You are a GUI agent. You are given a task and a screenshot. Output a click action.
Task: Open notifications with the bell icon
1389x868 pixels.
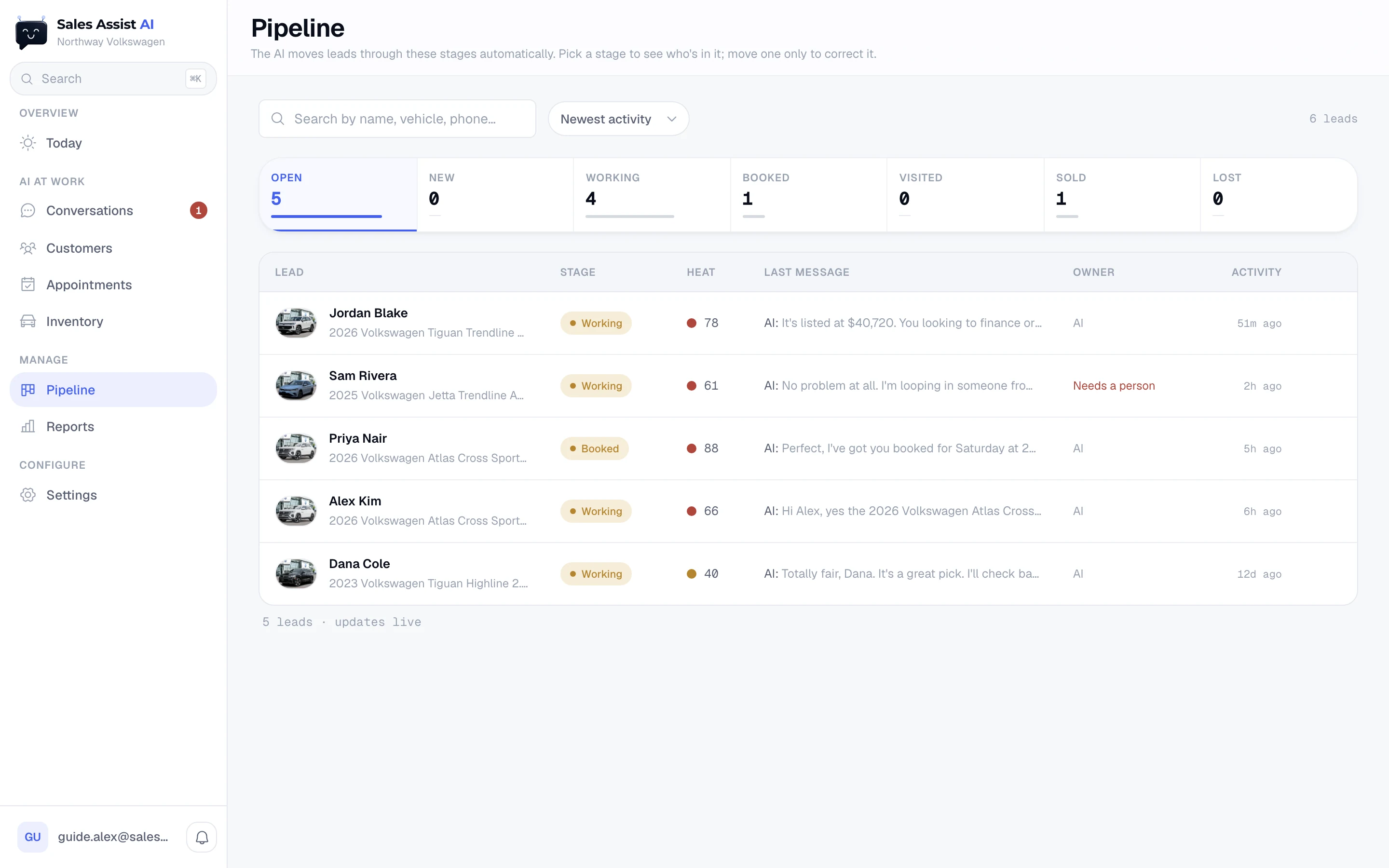point(202,837)
